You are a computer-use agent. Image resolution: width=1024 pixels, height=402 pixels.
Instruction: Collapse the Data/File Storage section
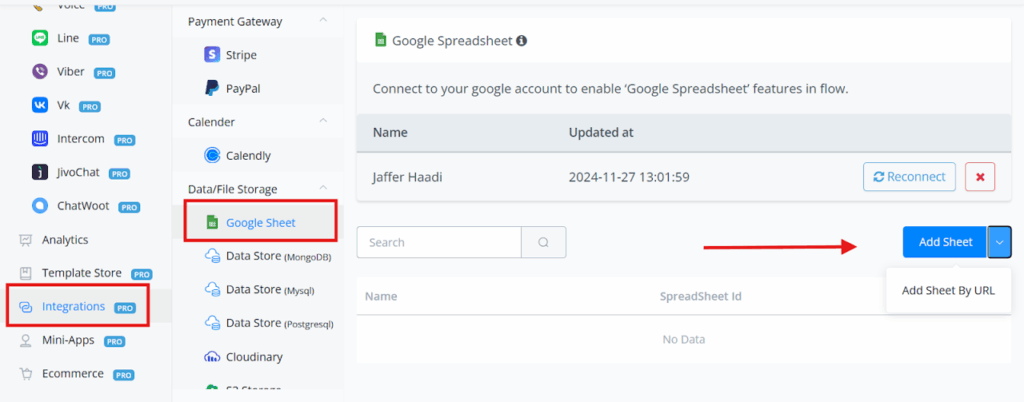pyautogui.click(x=323, y=189)
